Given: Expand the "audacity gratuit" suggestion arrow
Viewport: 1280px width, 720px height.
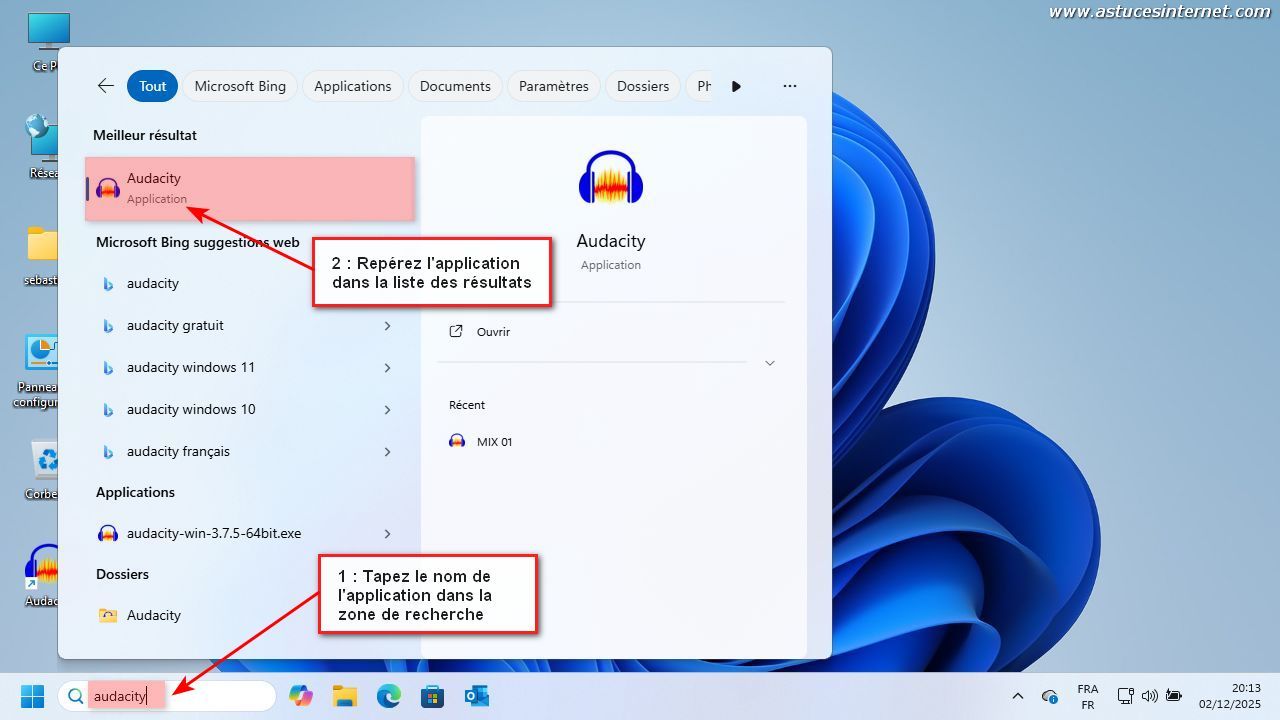Looking at the screenshot, I should (387, 326).
